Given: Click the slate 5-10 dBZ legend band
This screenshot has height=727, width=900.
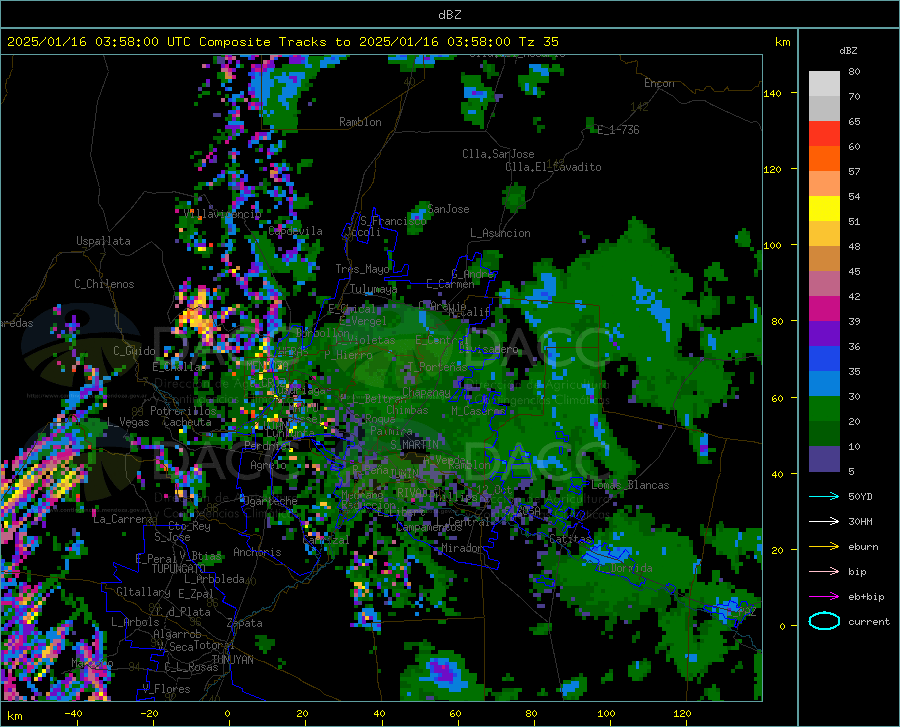Looking at the screenshot, I should coord(824,459).
